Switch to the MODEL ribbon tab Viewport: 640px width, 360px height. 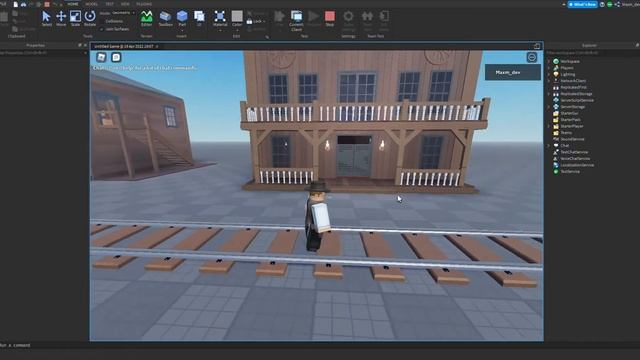point(91,4)
